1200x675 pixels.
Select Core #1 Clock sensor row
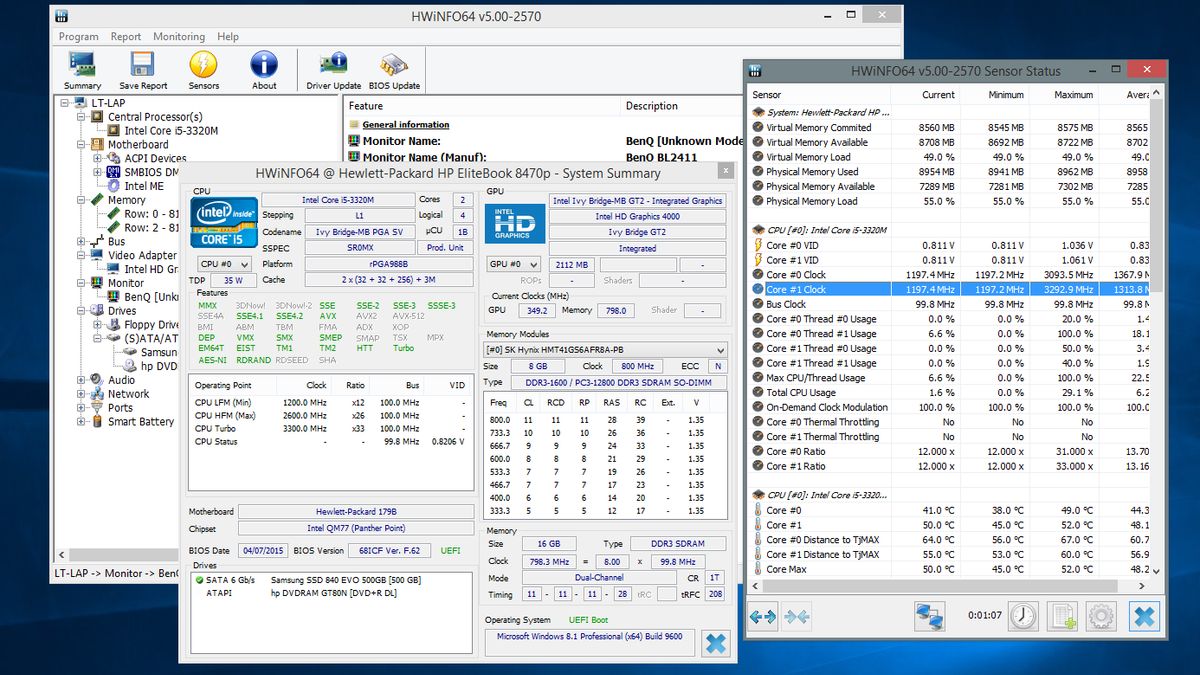[948, 289]
